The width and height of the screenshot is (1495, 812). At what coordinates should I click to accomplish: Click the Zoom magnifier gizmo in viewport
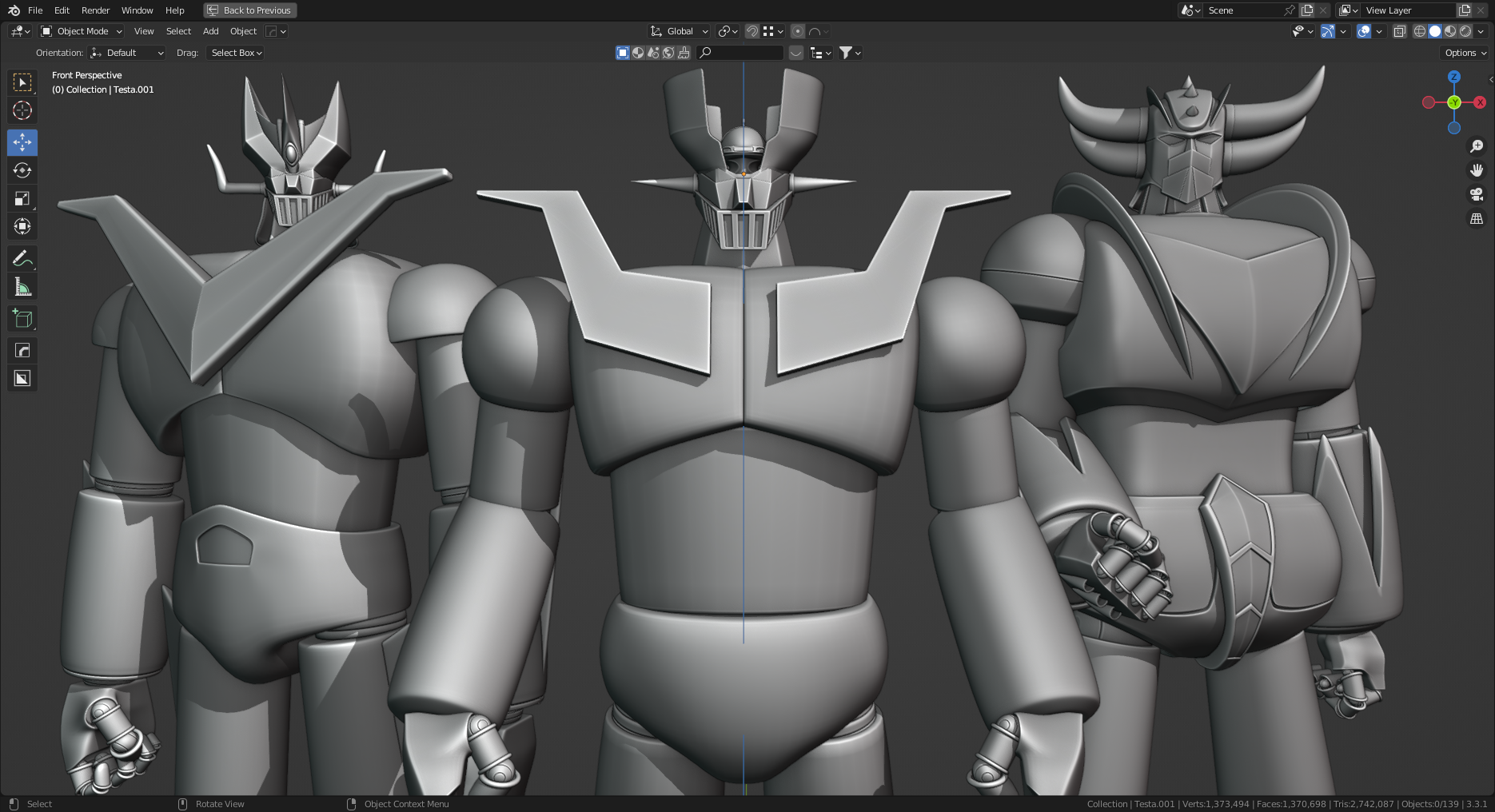pos(1477,146)
